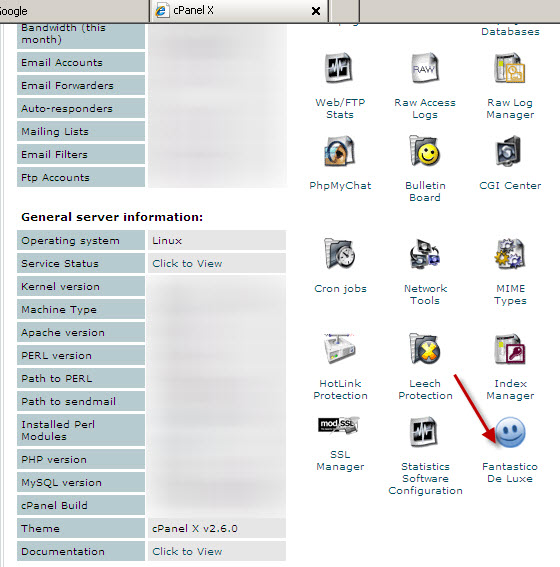Open the Fantastico De Luxe smiley icon
This screenshot has height=567, width=560.
click(x=510, y=432)
